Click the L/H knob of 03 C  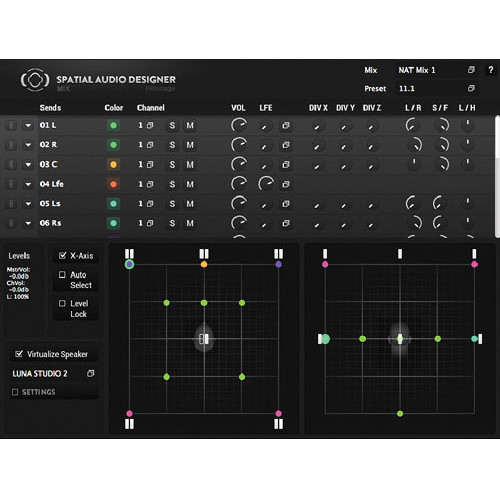coord(468,164)
